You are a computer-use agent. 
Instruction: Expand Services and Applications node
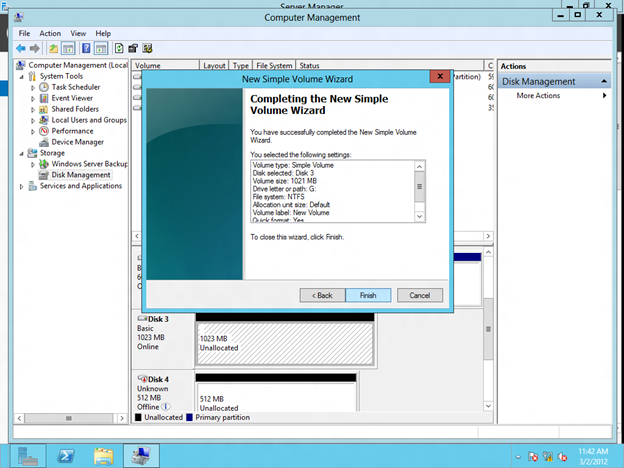21,186
